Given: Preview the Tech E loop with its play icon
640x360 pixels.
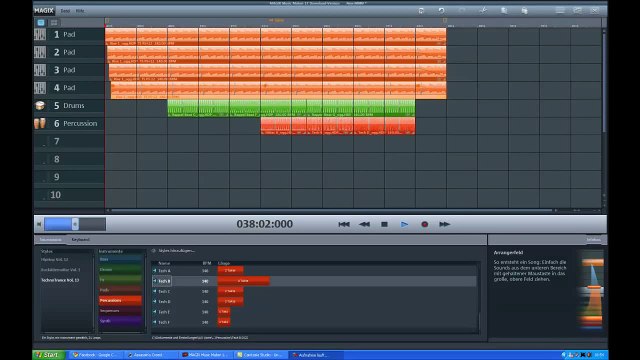Looking at the screenshot, I should pyautogui.click(x=155, y=311).
